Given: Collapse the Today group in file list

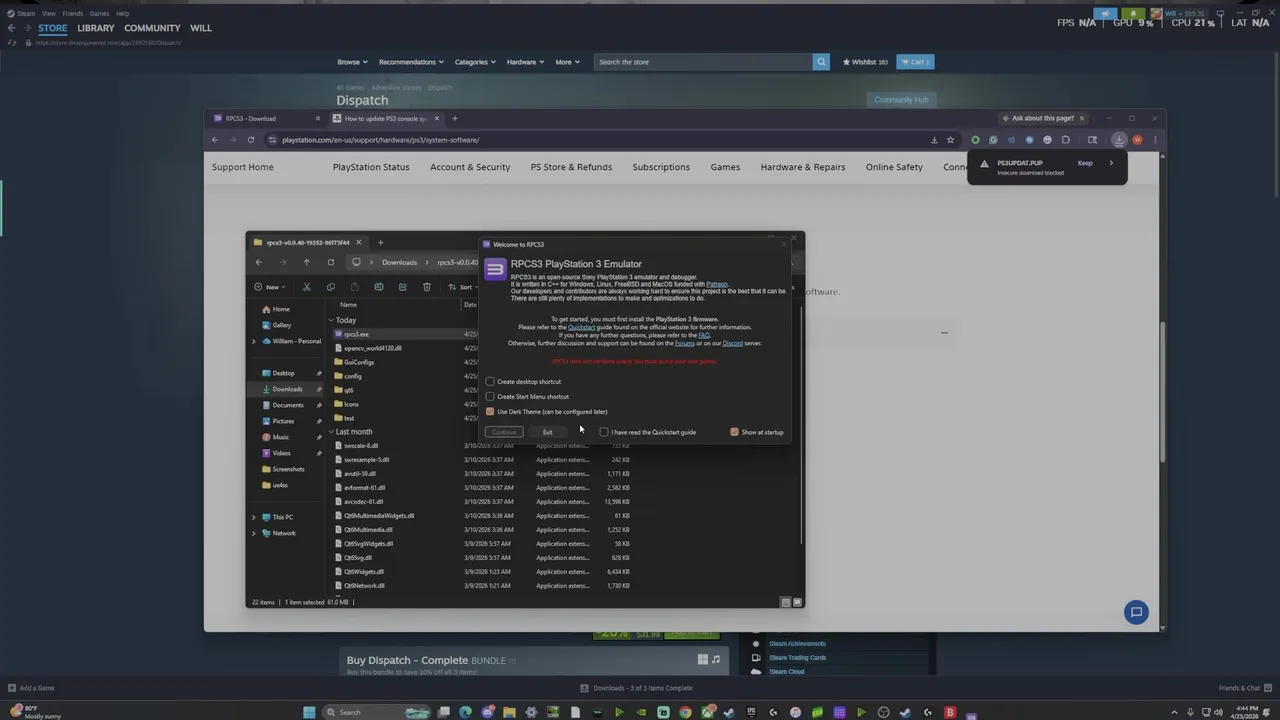Looking at the screenshot, I should [x=331, y=320].
